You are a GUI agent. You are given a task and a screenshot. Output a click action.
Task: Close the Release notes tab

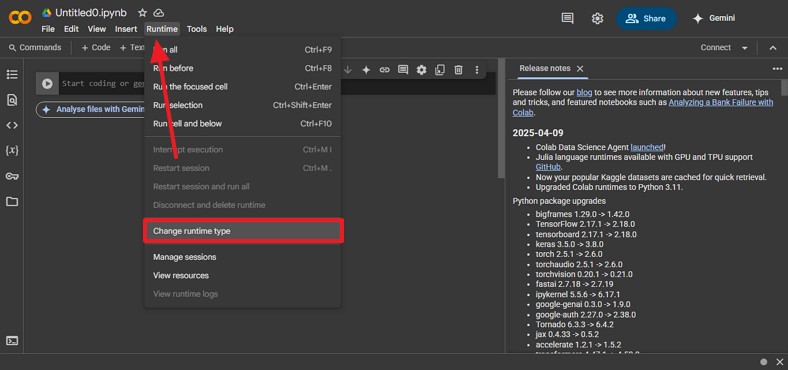pyautogui.click(x=580, y=68)
